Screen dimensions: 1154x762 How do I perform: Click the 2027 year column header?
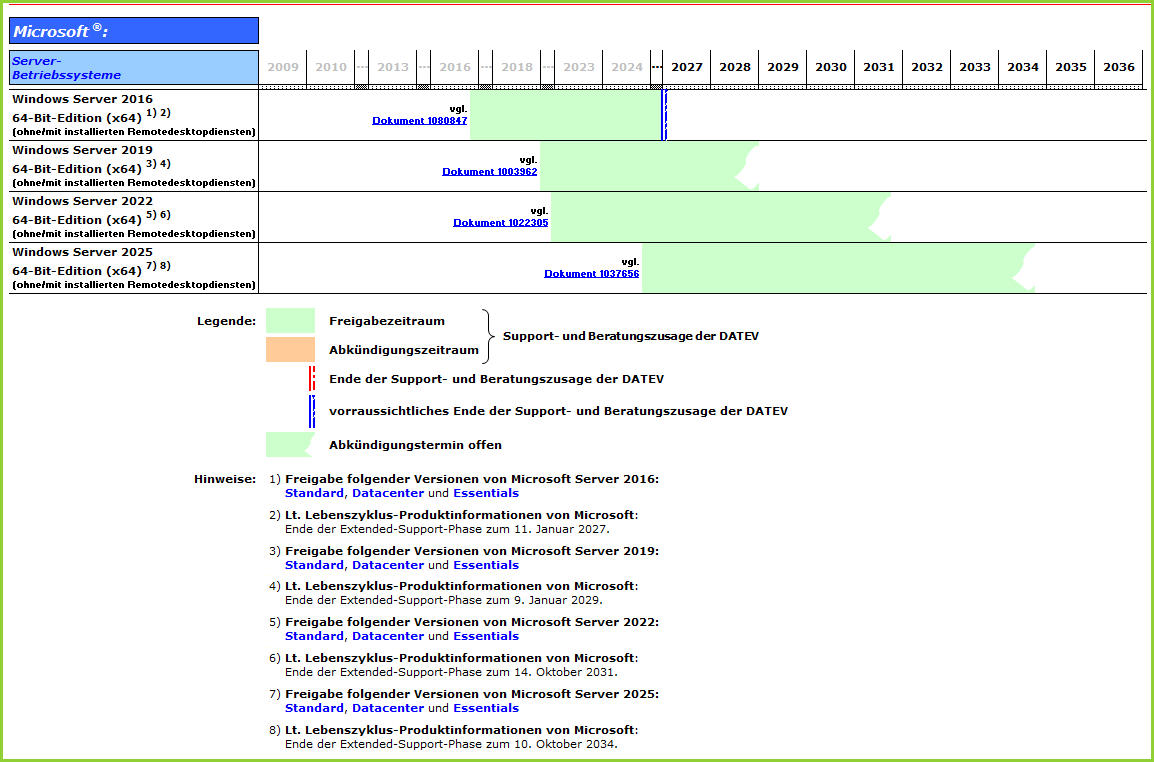(687, 67)
